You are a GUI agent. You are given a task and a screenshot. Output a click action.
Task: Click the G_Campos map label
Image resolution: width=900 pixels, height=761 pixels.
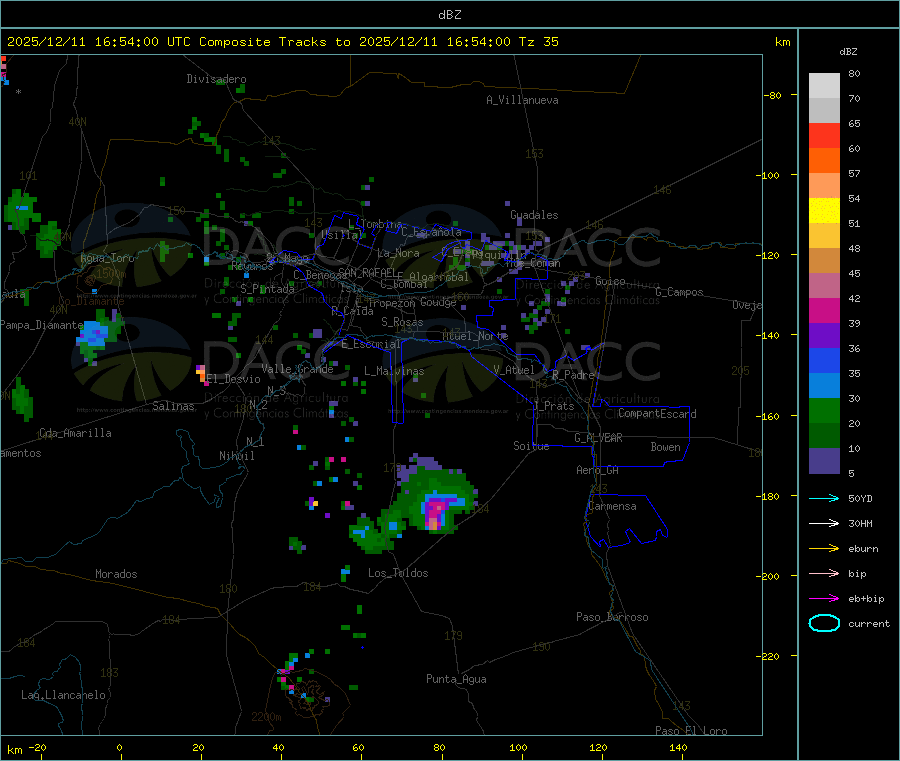click(x=680, y=292)
